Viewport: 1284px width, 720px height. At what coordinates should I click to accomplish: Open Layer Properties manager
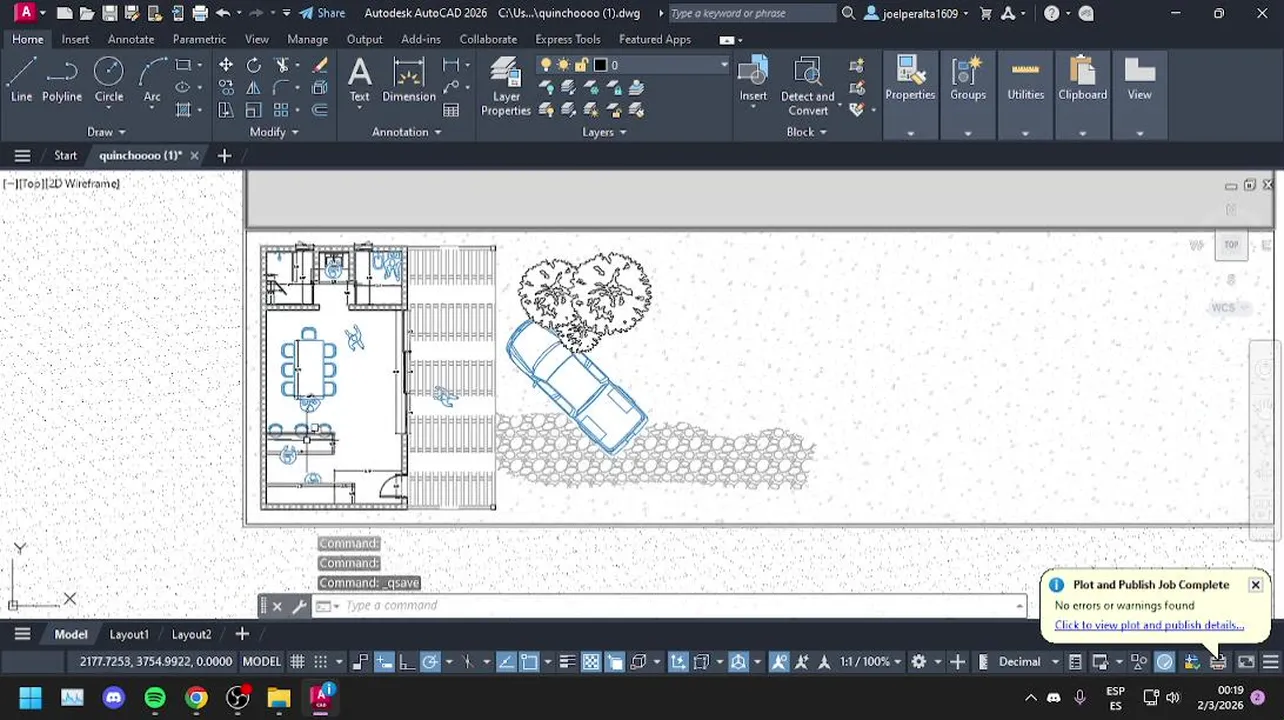(x=506, y=87)
